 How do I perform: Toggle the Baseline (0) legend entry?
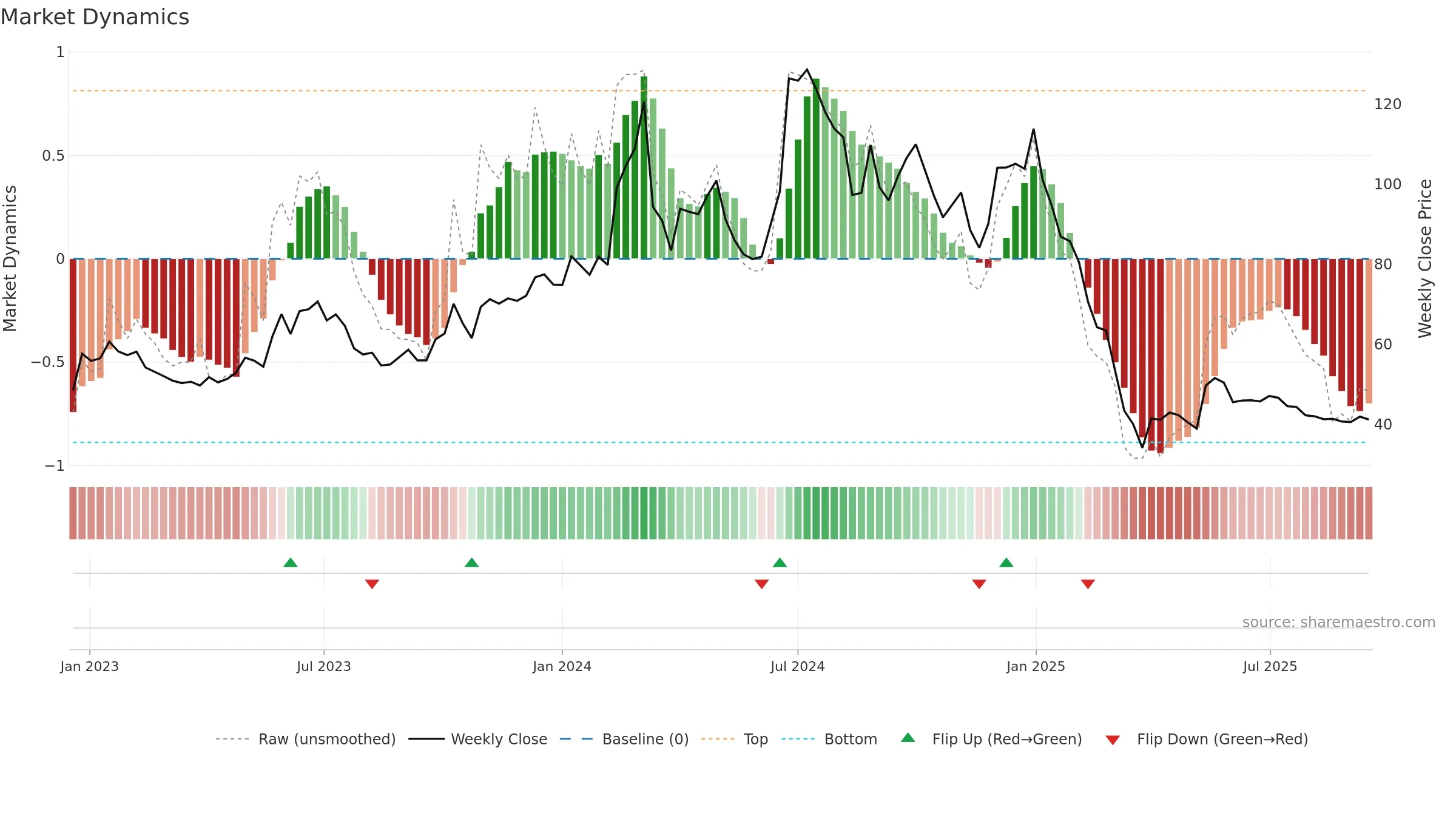[624, 739]
